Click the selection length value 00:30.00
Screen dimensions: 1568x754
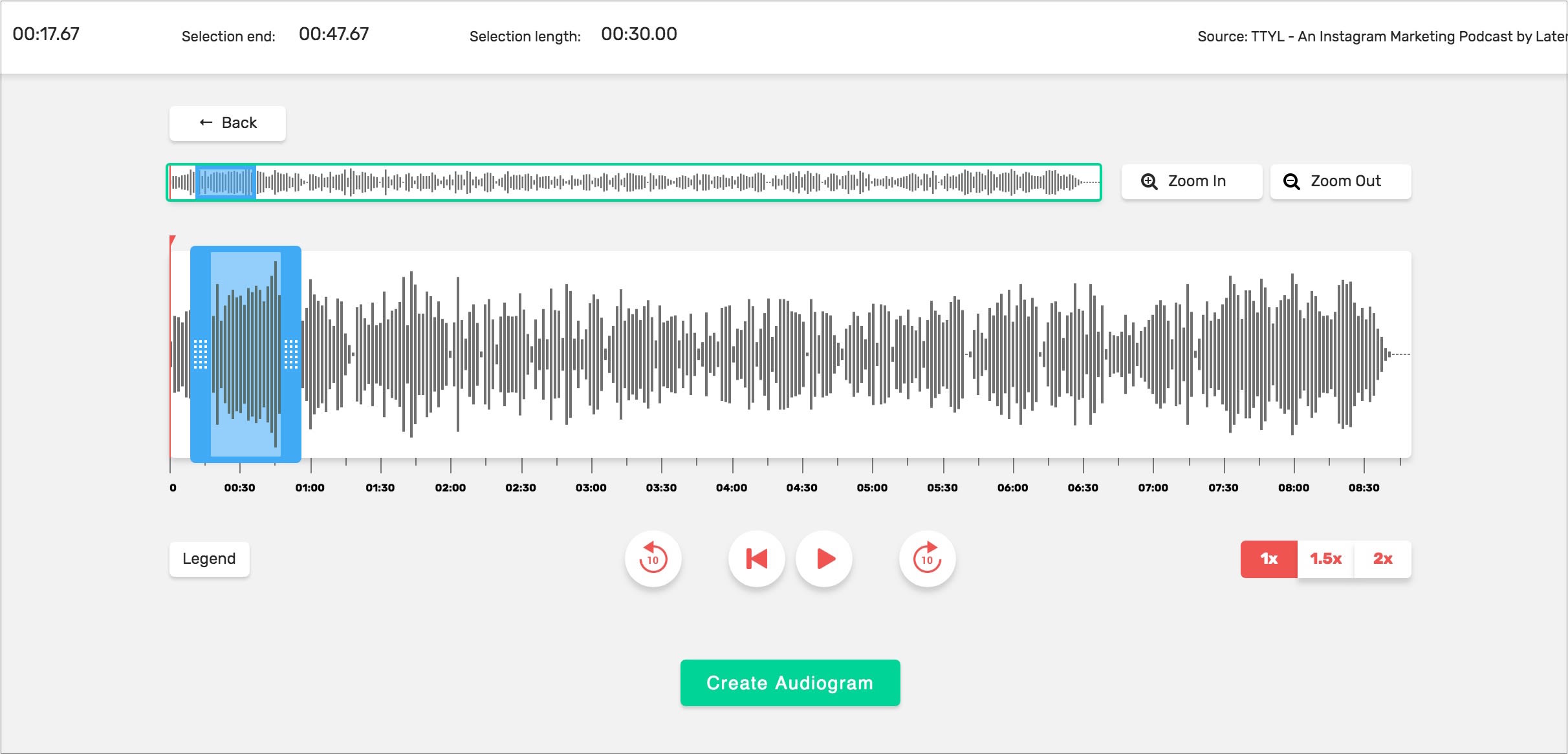click(x=638, y=34)
